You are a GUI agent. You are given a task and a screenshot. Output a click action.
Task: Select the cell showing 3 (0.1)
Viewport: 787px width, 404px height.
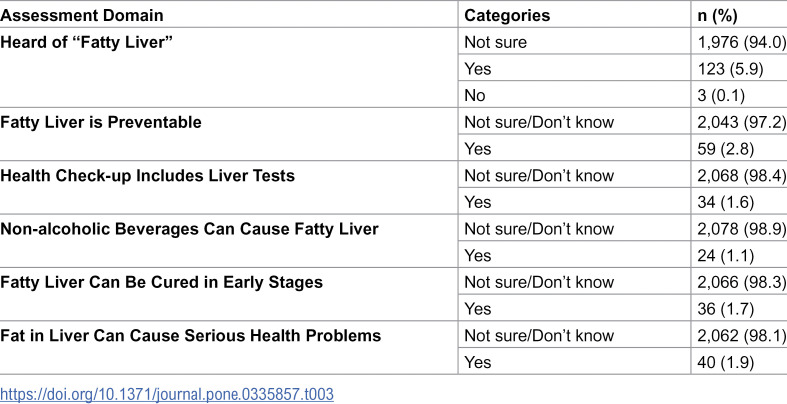pyautogui.click(x=721, y=95)
